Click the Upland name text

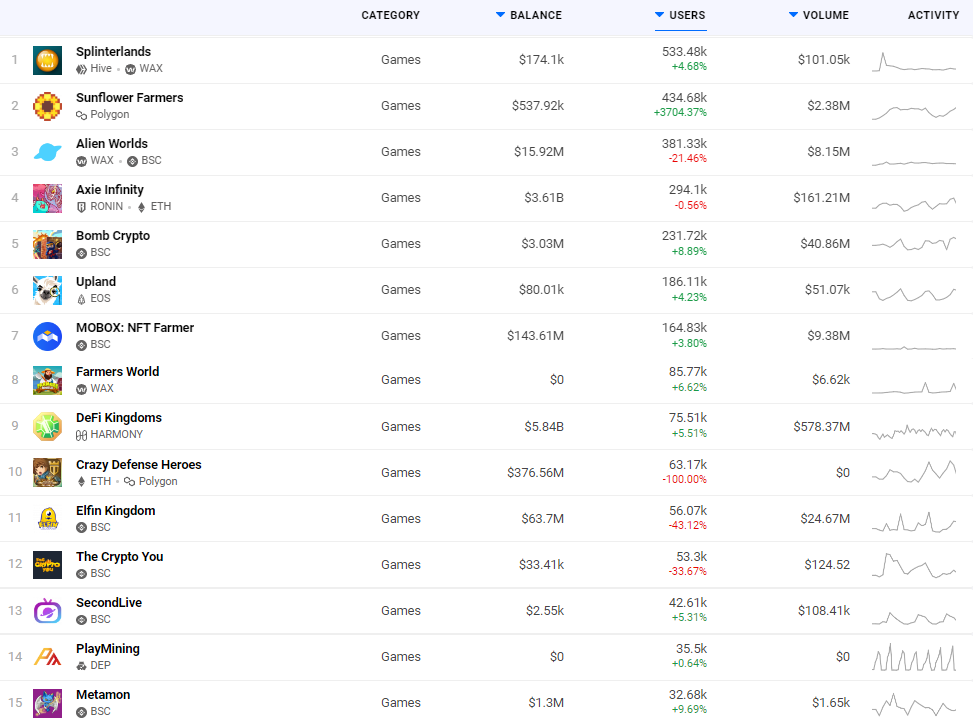click(96, 282)
